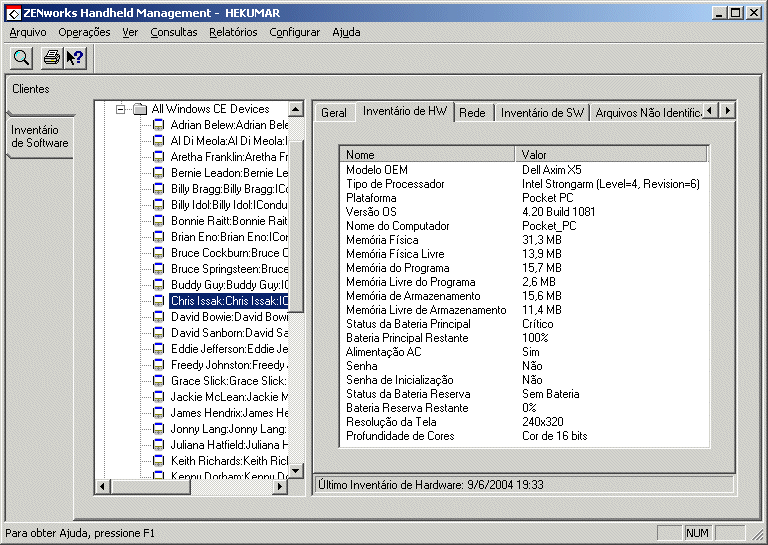Click the NUM indicator in status bar

pos(697,533)
